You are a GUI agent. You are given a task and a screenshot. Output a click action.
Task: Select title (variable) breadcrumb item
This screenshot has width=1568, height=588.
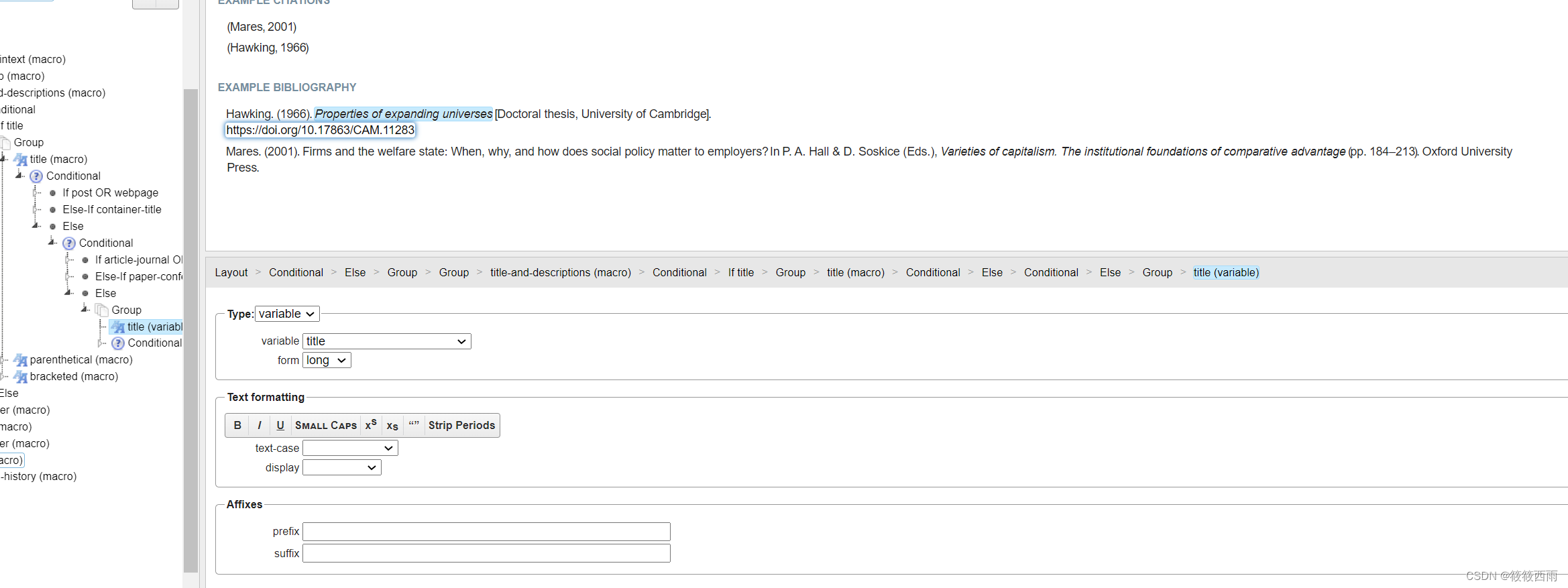(1226, 272)
